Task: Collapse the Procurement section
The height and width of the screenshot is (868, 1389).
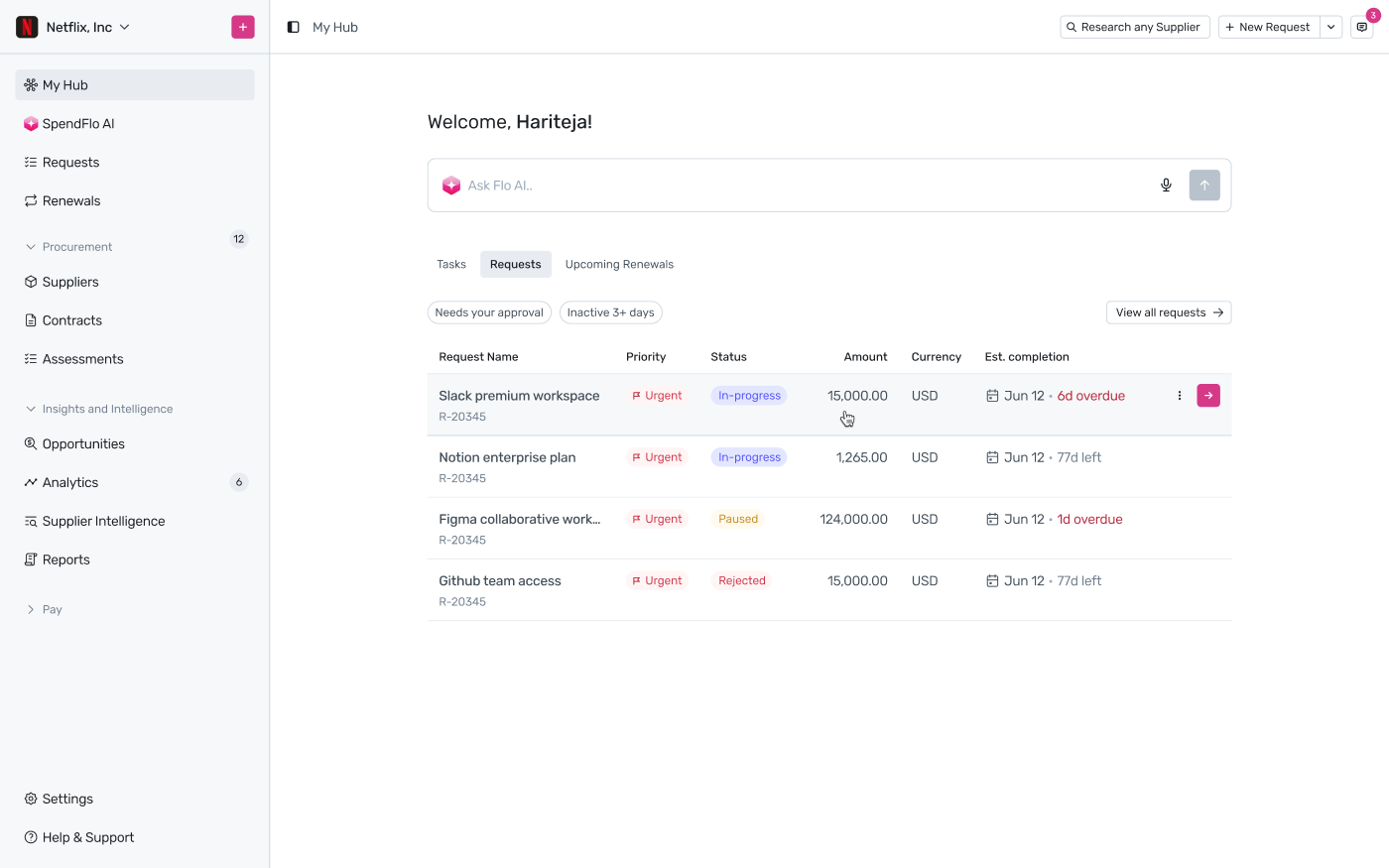Action: (x=68, y=246)
